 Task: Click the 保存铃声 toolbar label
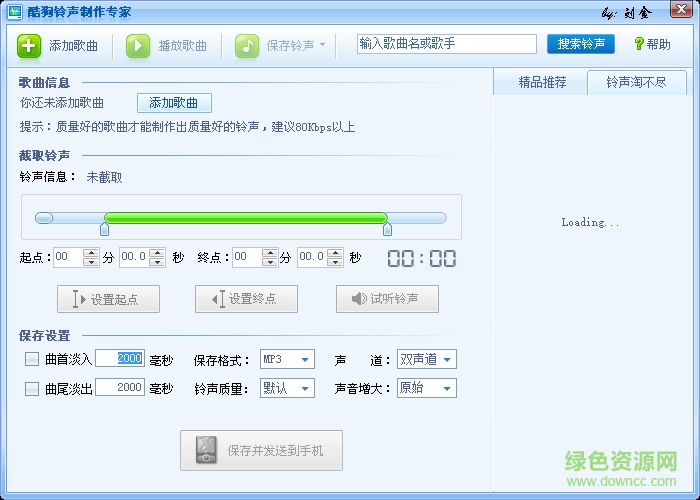(290, 46)
